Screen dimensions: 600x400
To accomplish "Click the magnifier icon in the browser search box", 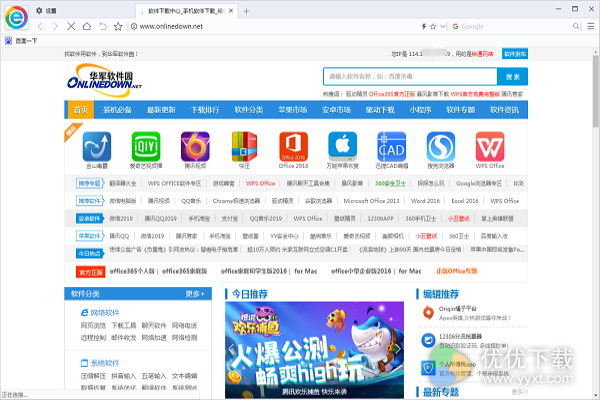I will (x=576, y=26).
